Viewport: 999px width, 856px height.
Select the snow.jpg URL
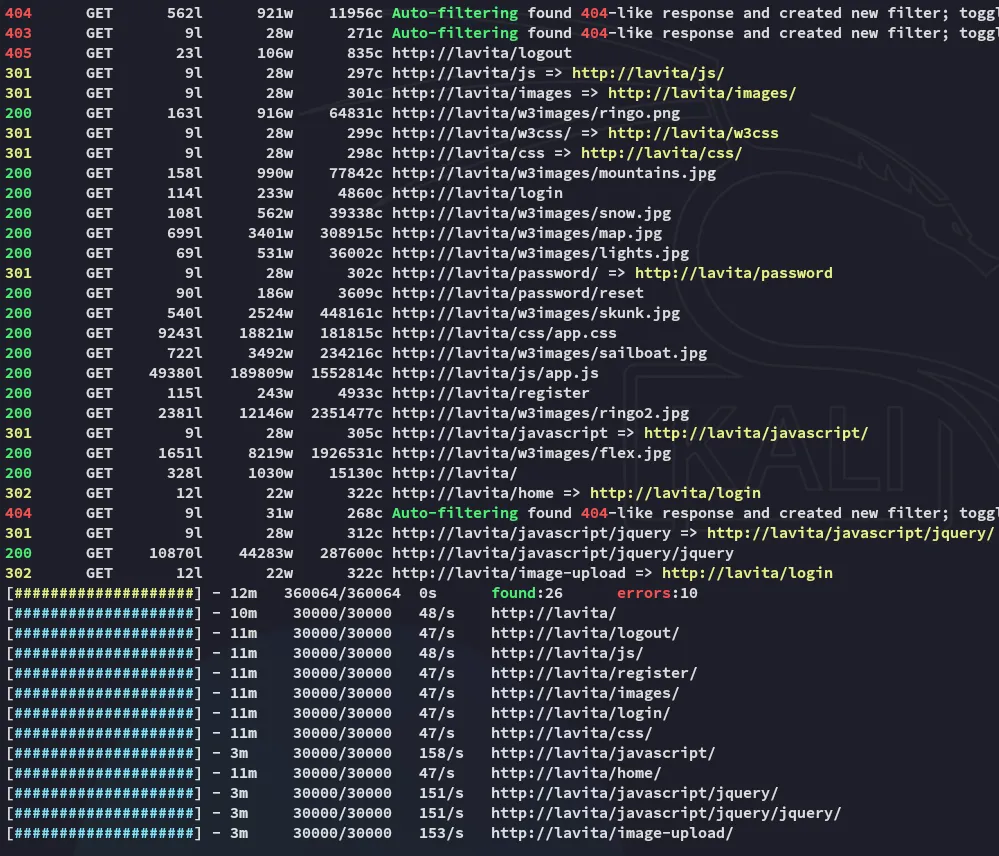coord(531,213)
